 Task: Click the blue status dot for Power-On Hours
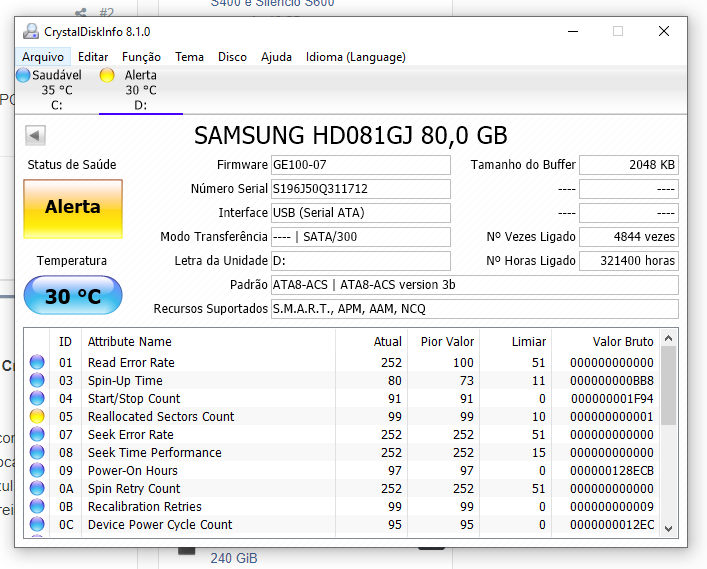[37, 471]
